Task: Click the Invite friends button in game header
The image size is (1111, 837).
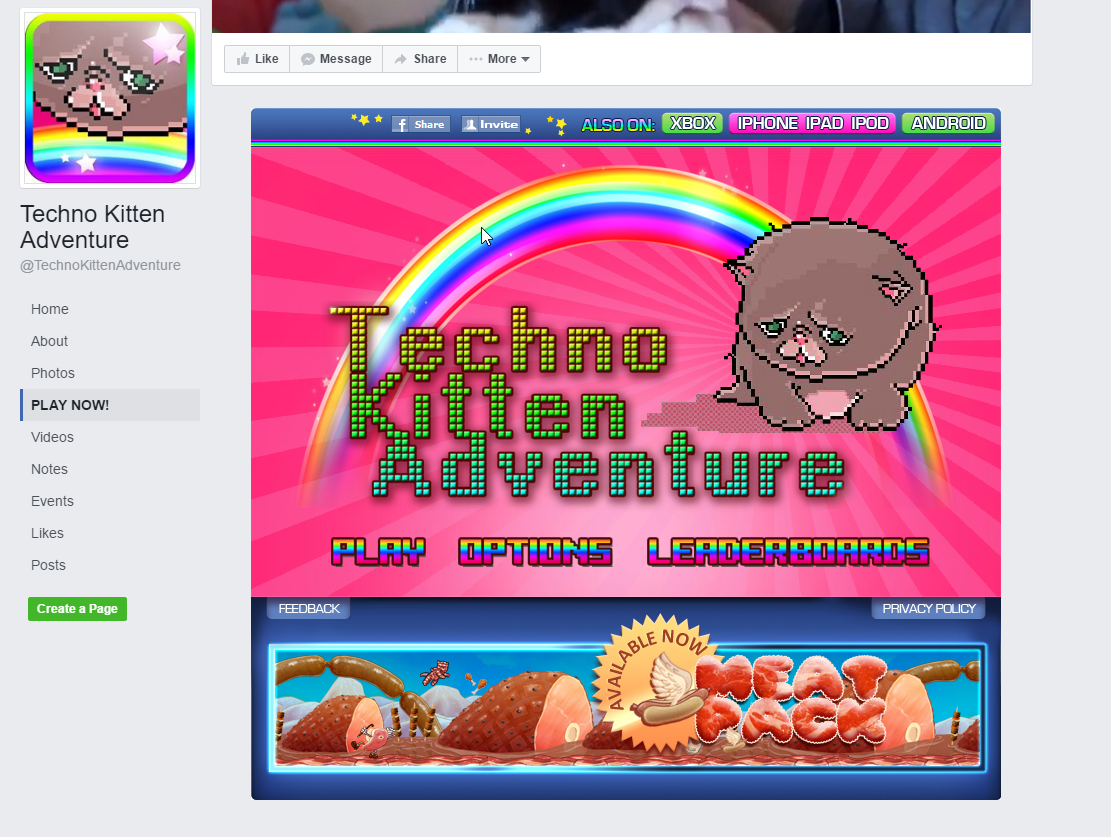Action: pos(491,125)
